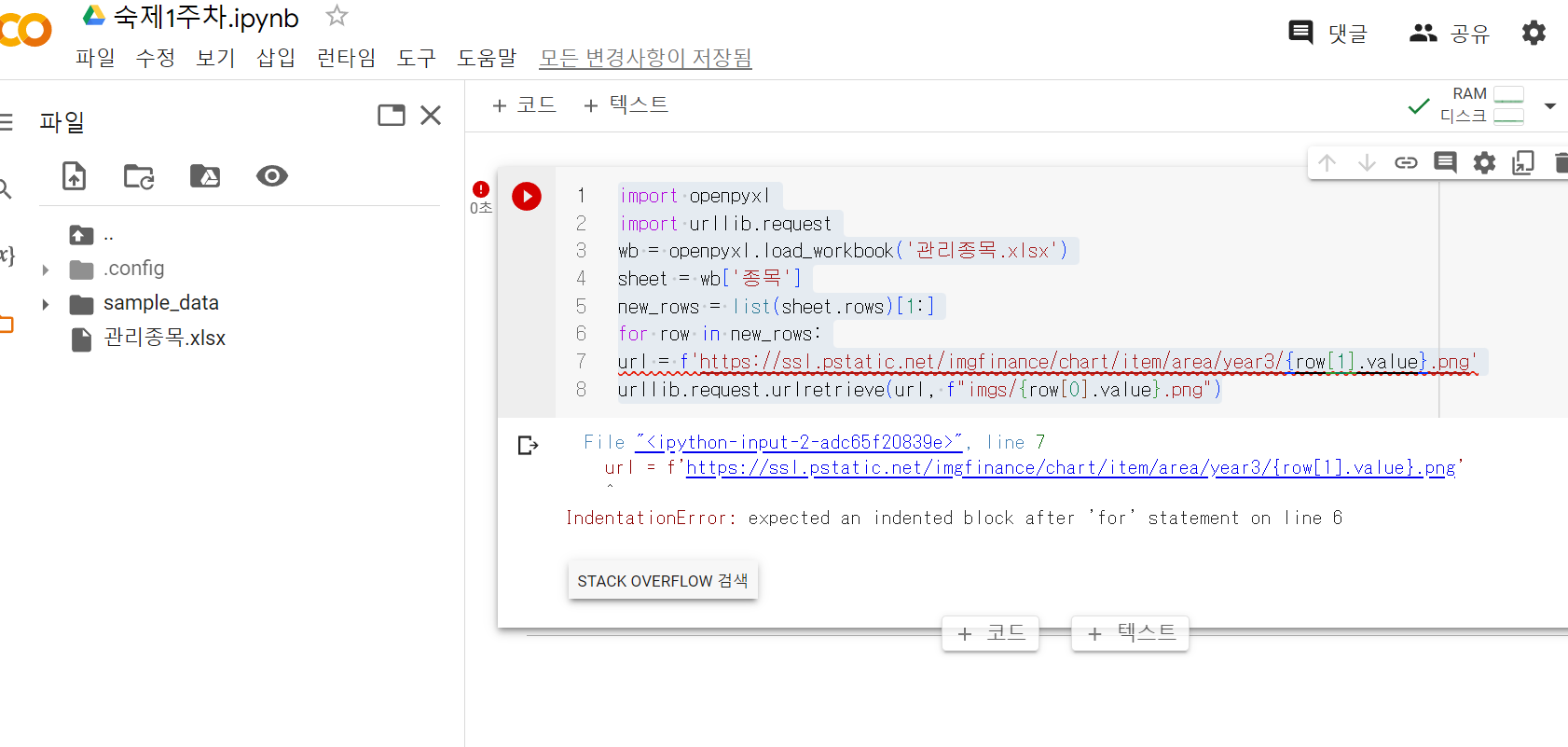
Task: Insert a code cell below the output
Action: click(x=990, y=633)
